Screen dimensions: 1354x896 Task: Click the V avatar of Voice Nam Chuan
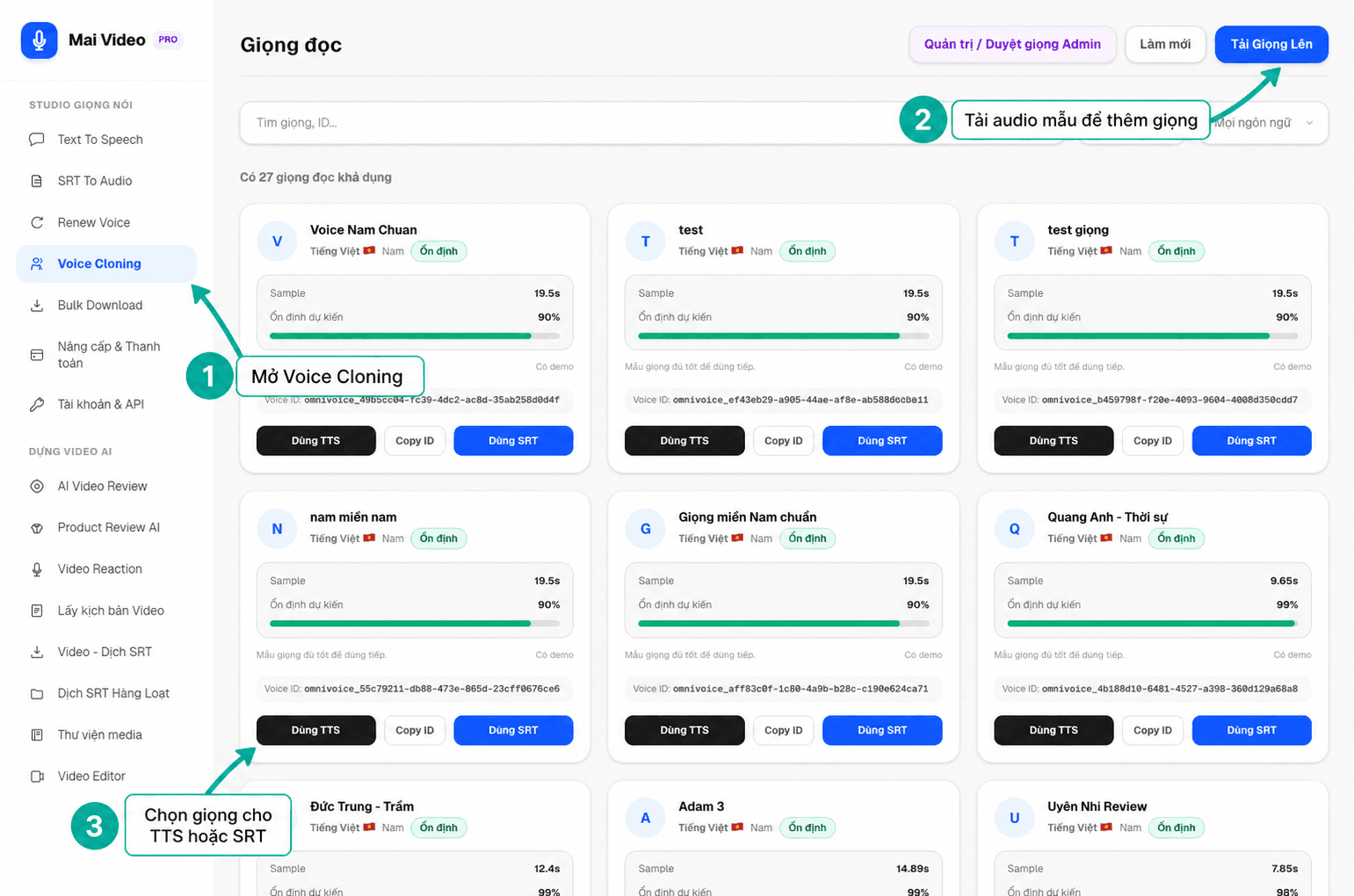[277, 241]
